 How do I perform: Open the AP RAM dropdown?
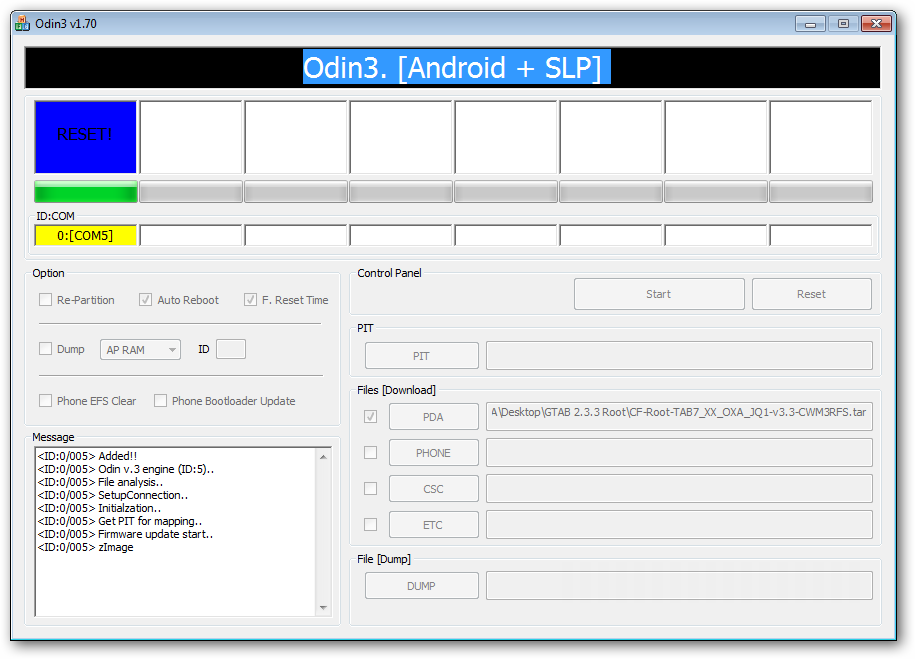140,350
